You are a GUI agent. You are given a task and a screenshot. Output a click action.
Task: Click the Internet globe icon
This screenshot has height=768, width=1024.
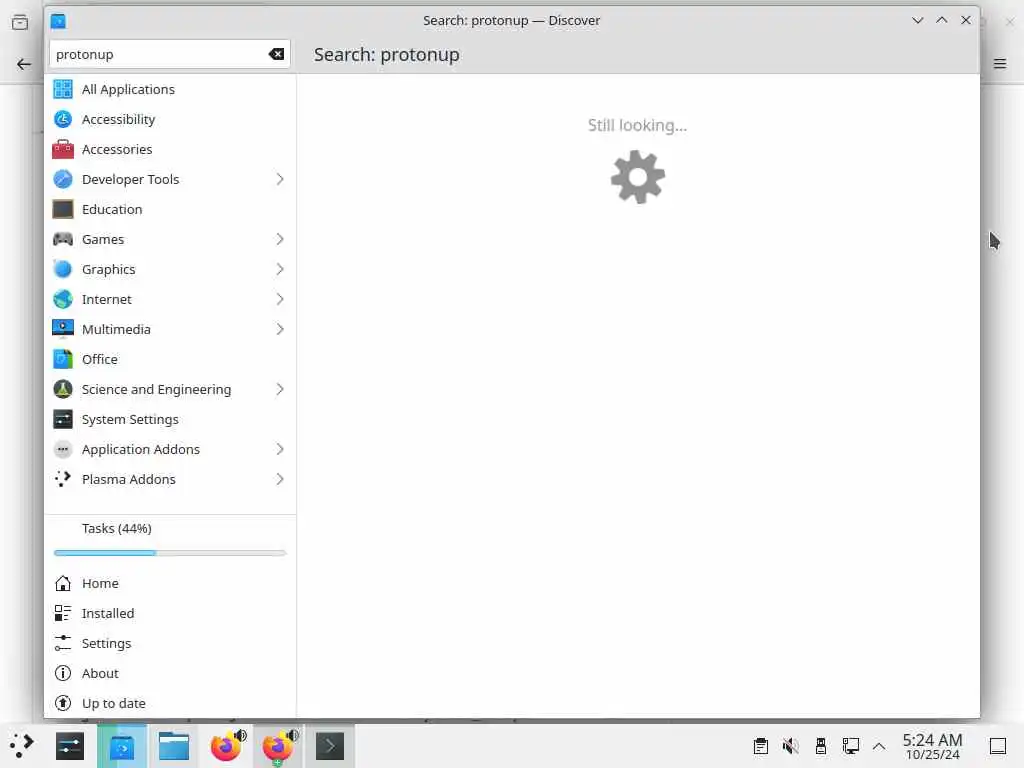(x=63, y=300)
